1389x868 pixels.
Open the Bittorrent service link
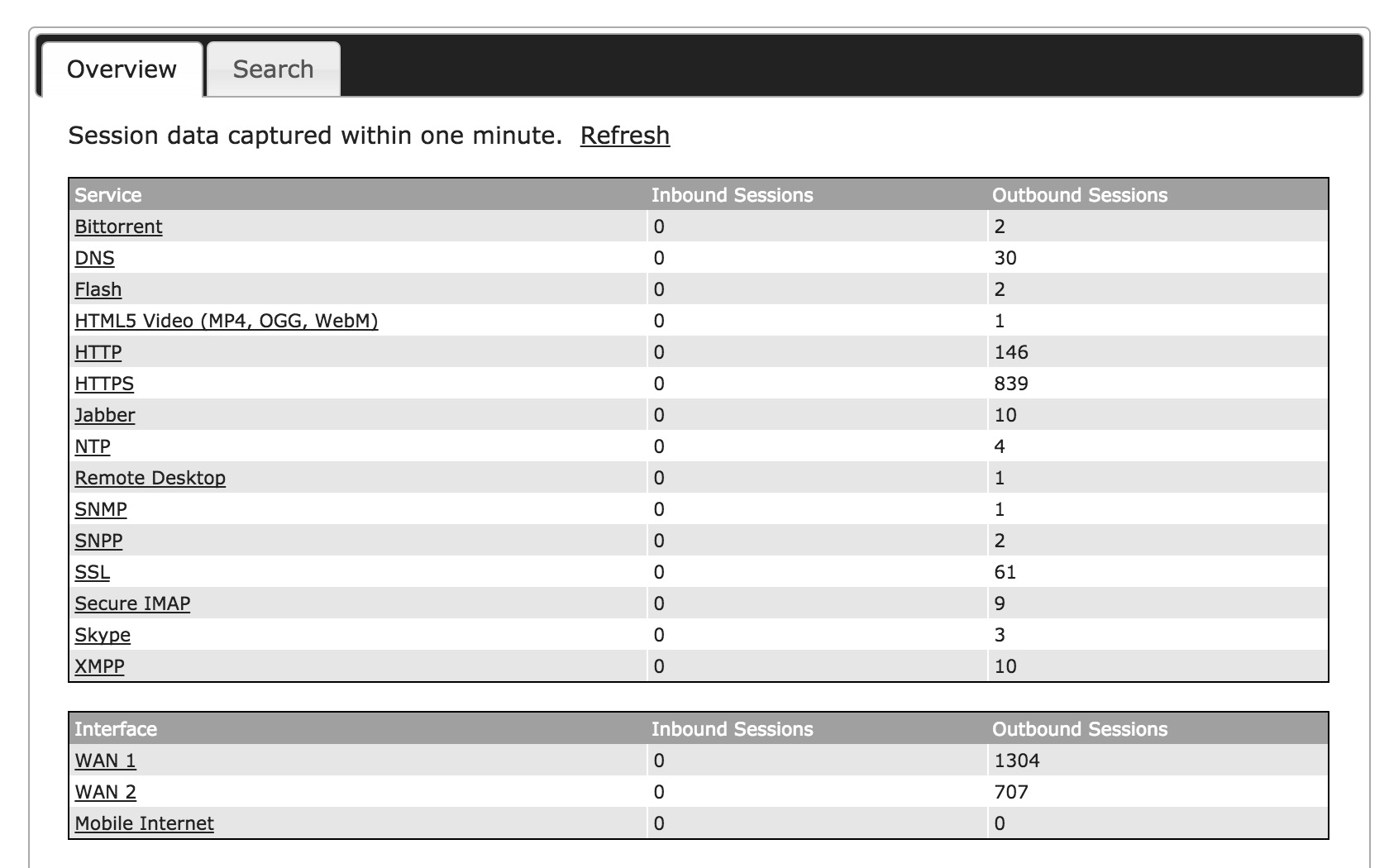tap(118, 227)
